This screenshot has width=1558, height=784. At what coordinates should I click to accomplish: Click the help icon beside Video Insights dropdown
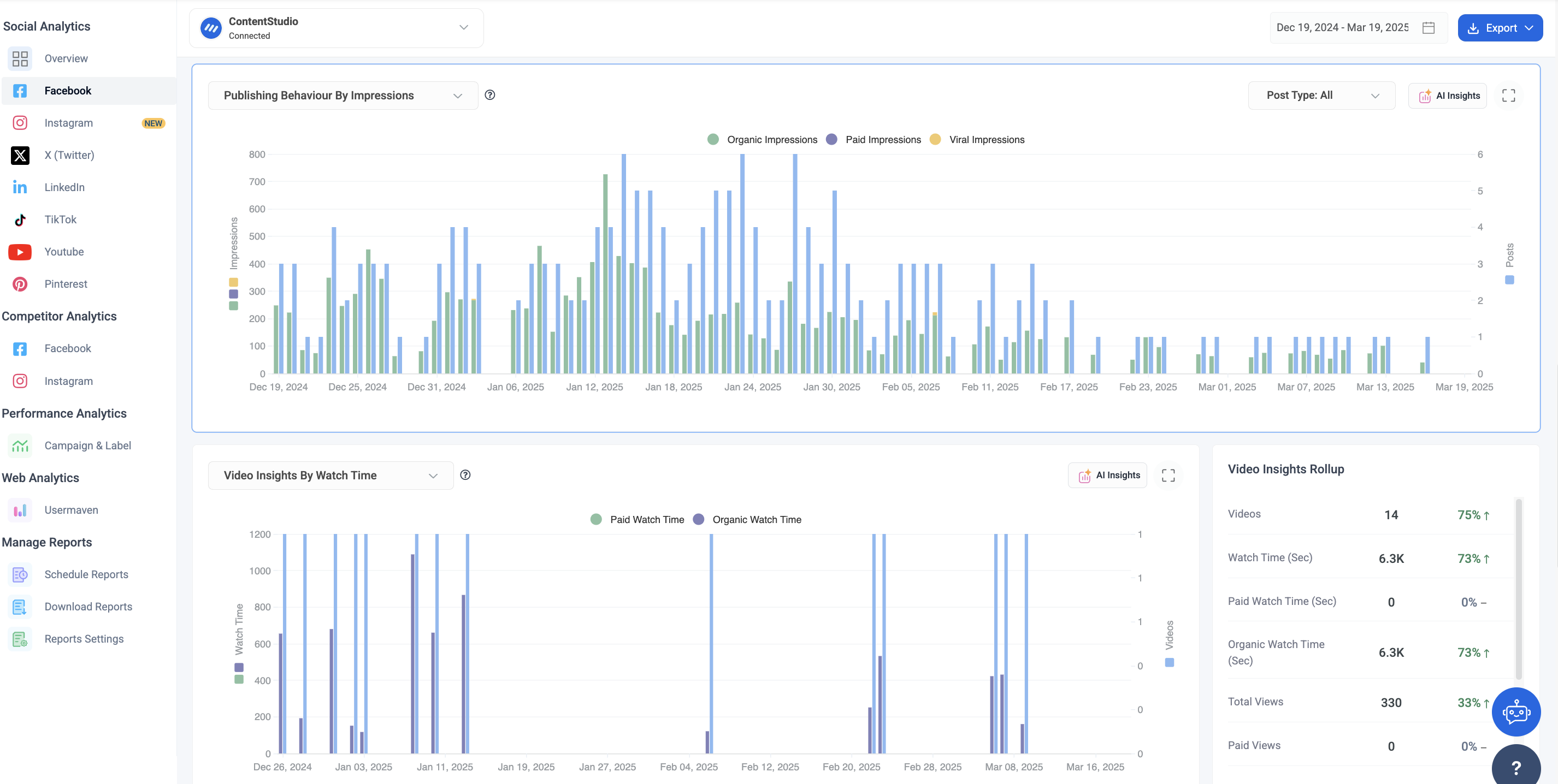pyautogui.click(x=465, y=475)
